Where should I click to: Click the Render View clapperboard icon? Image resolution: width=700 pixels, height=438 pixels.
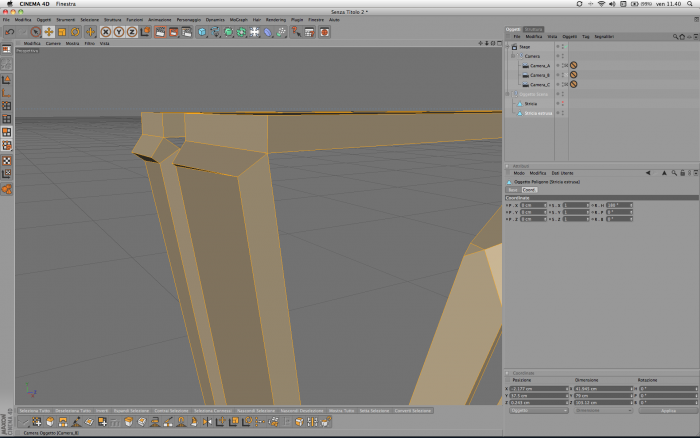160,32
